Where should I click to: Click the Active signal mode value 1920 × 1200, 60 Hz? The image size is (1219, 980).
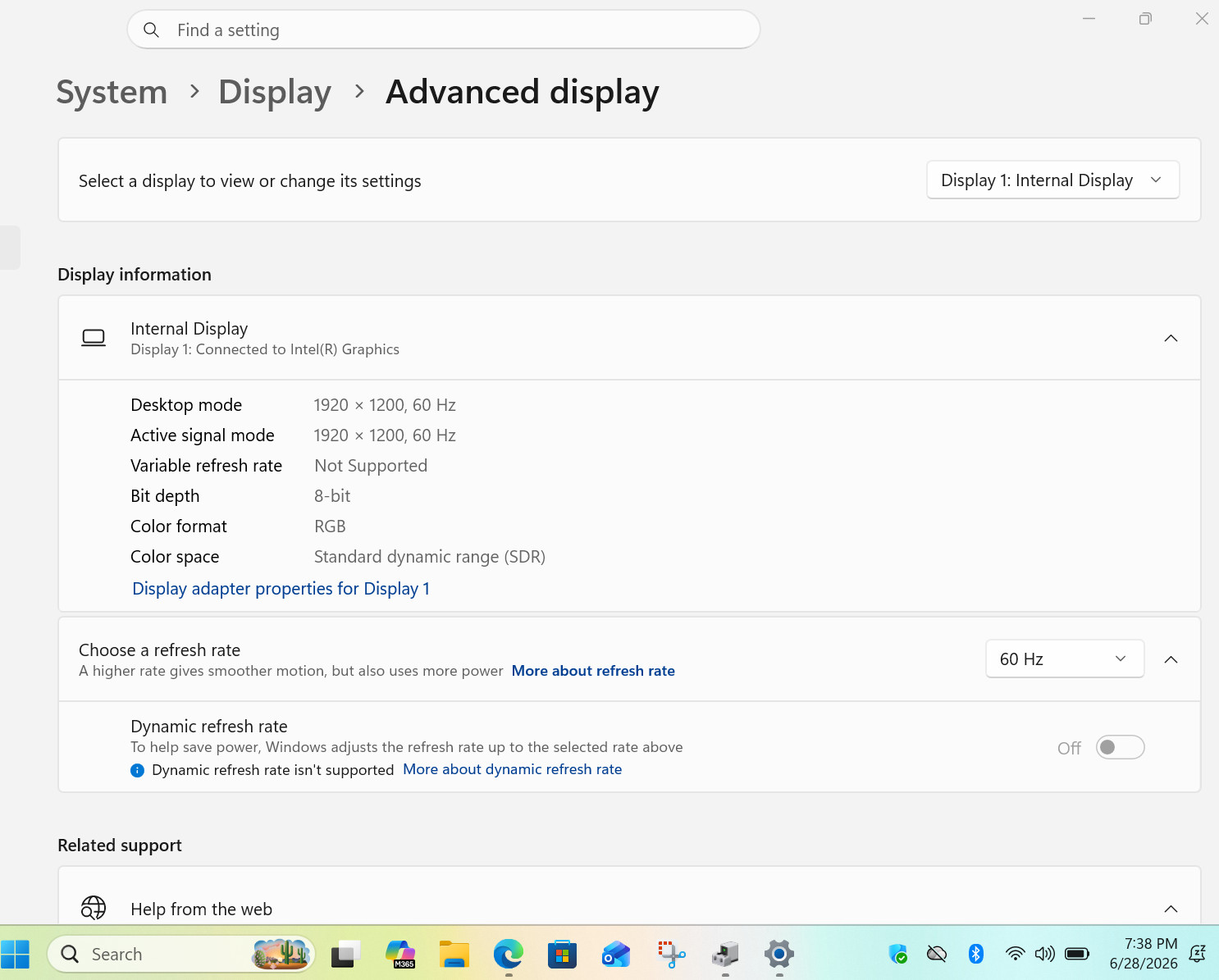click(x=385, y=435)
